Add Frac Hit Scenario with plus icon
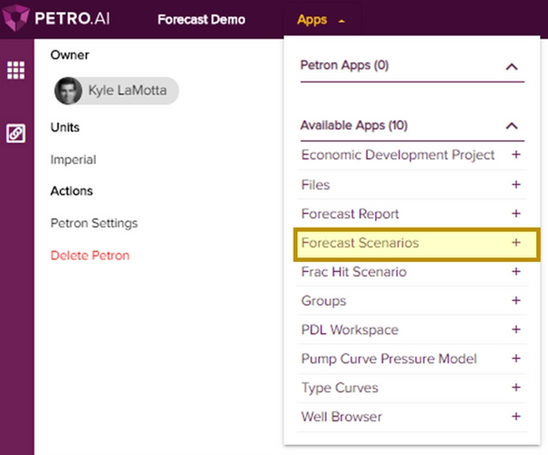The image size is (548, 455). 516,272
